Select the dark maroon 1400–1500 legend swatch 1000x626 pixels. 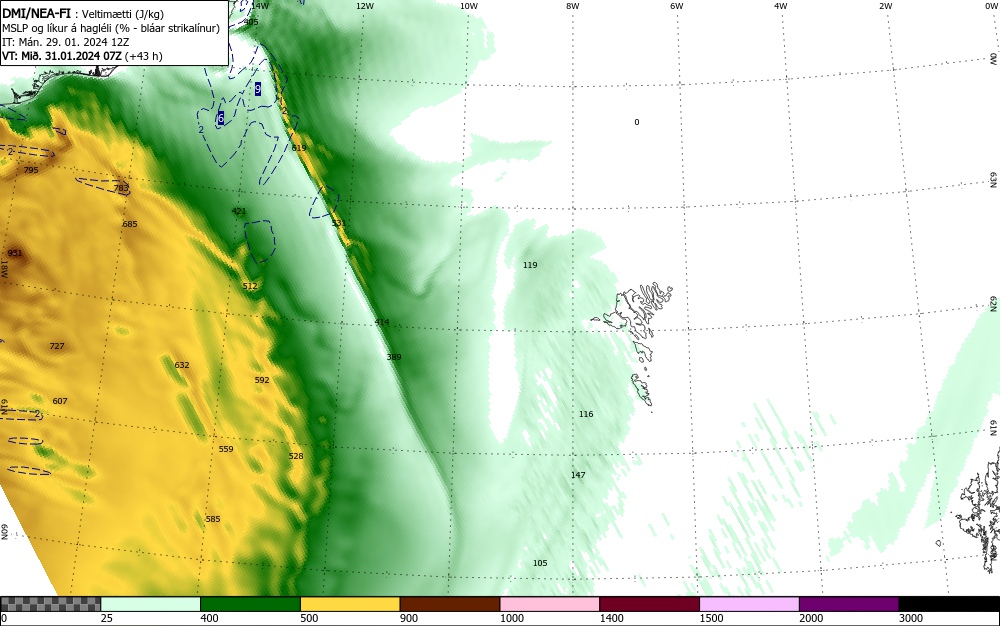[x=649, y=604]
